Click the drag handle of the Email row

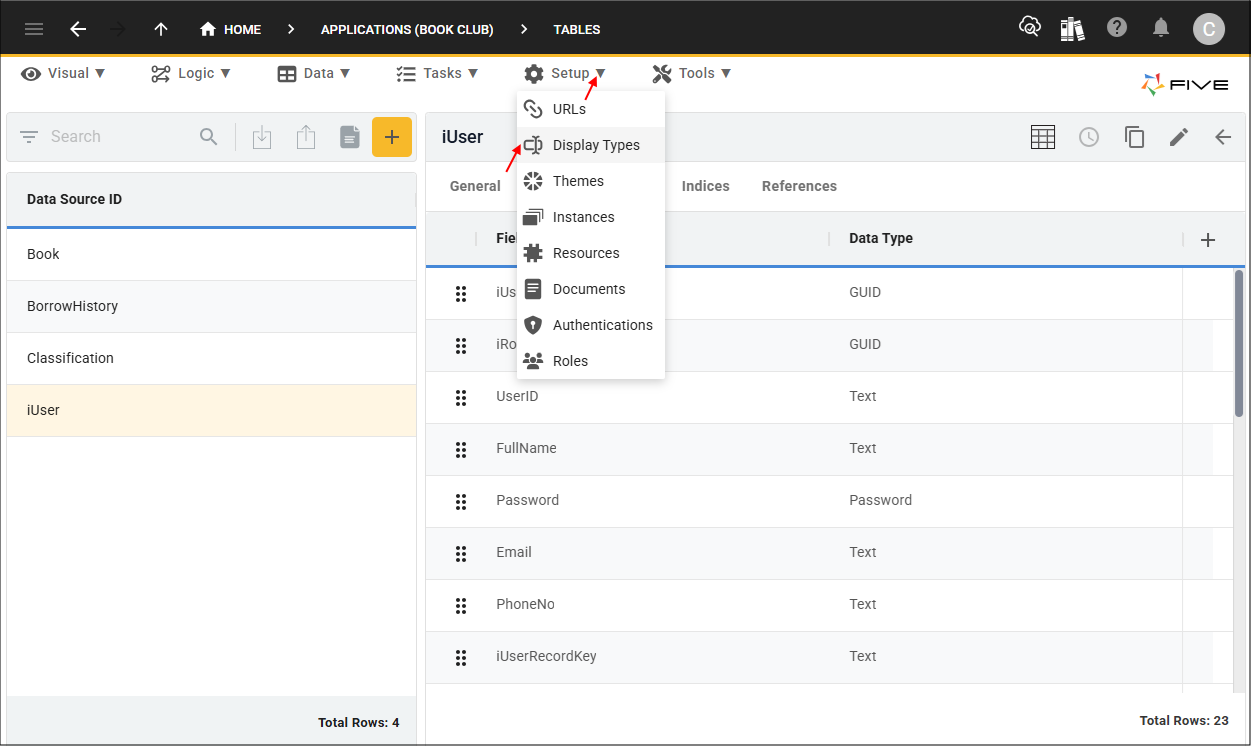pos(461,553)
